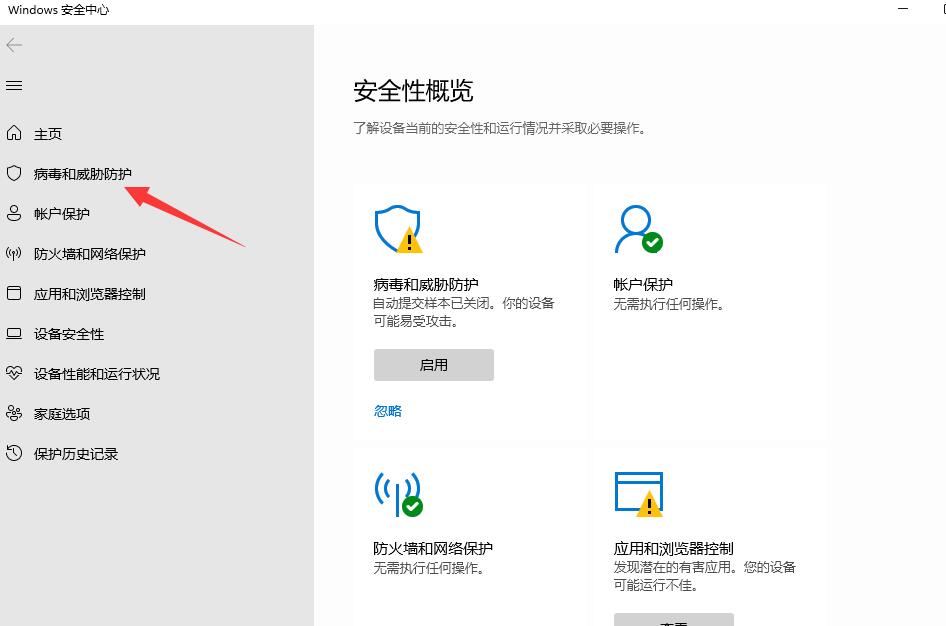Click the family icon beside 家庭选项

(14, 413)
